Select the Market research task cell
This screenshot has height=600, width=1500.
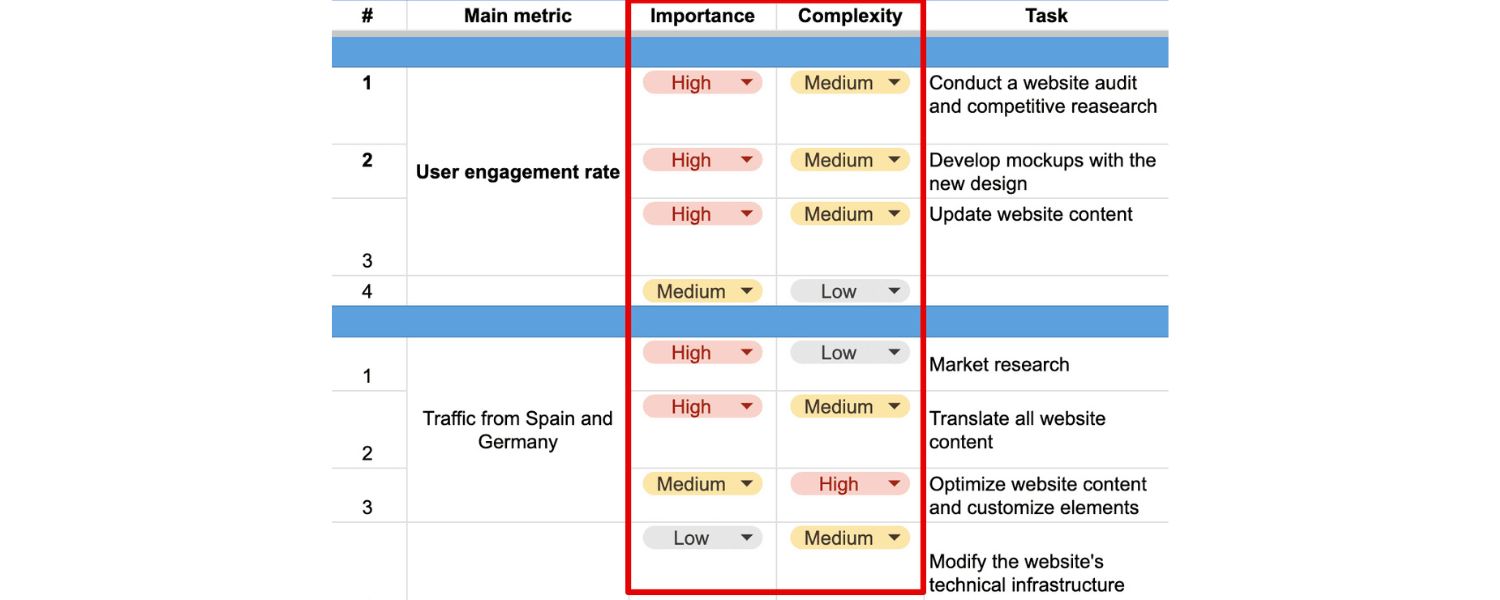point(1000,364)
